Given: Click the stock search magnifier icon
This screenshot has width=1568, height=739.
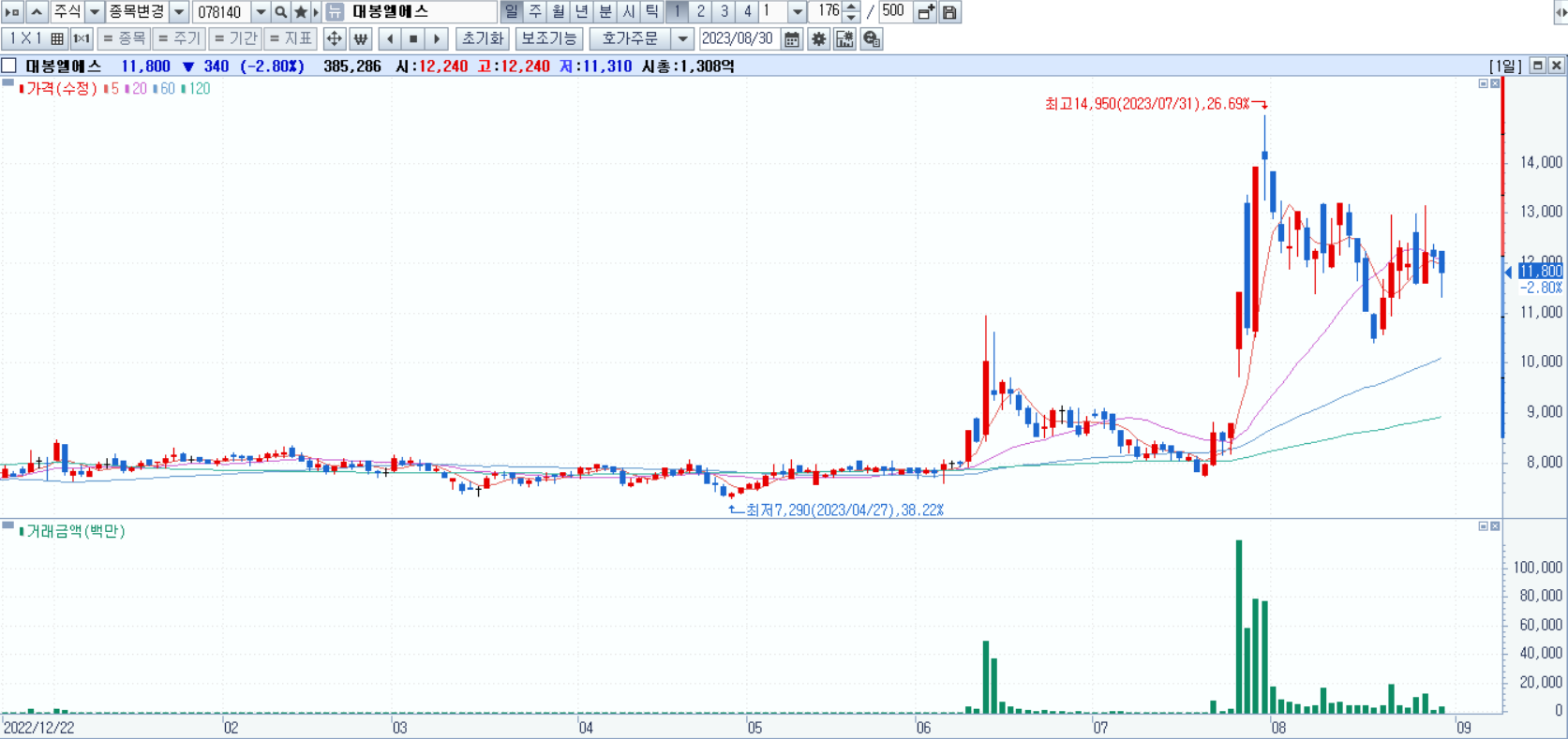Looking at the screenshot, I should click(280, 12).
